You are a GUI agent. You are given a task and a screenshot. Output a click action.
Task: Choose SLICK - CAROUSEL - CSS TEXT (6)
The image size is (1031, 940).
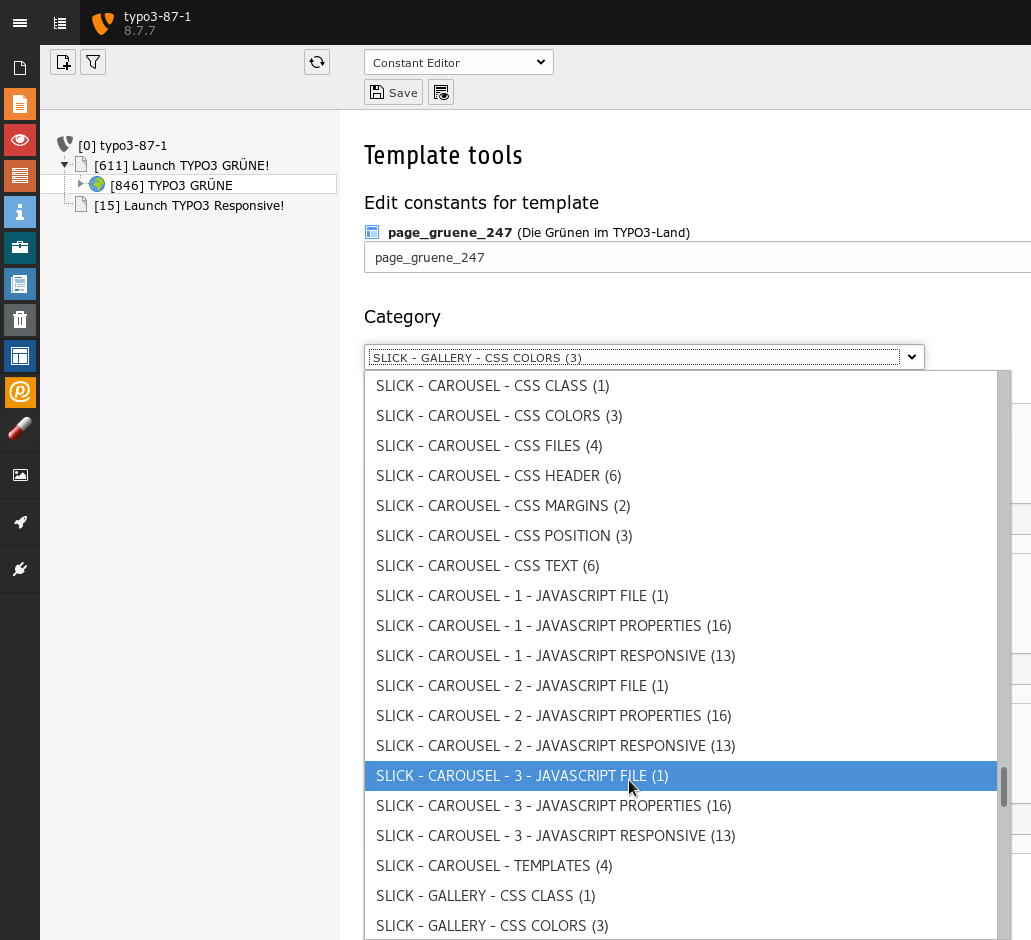(x=681, y=566)
